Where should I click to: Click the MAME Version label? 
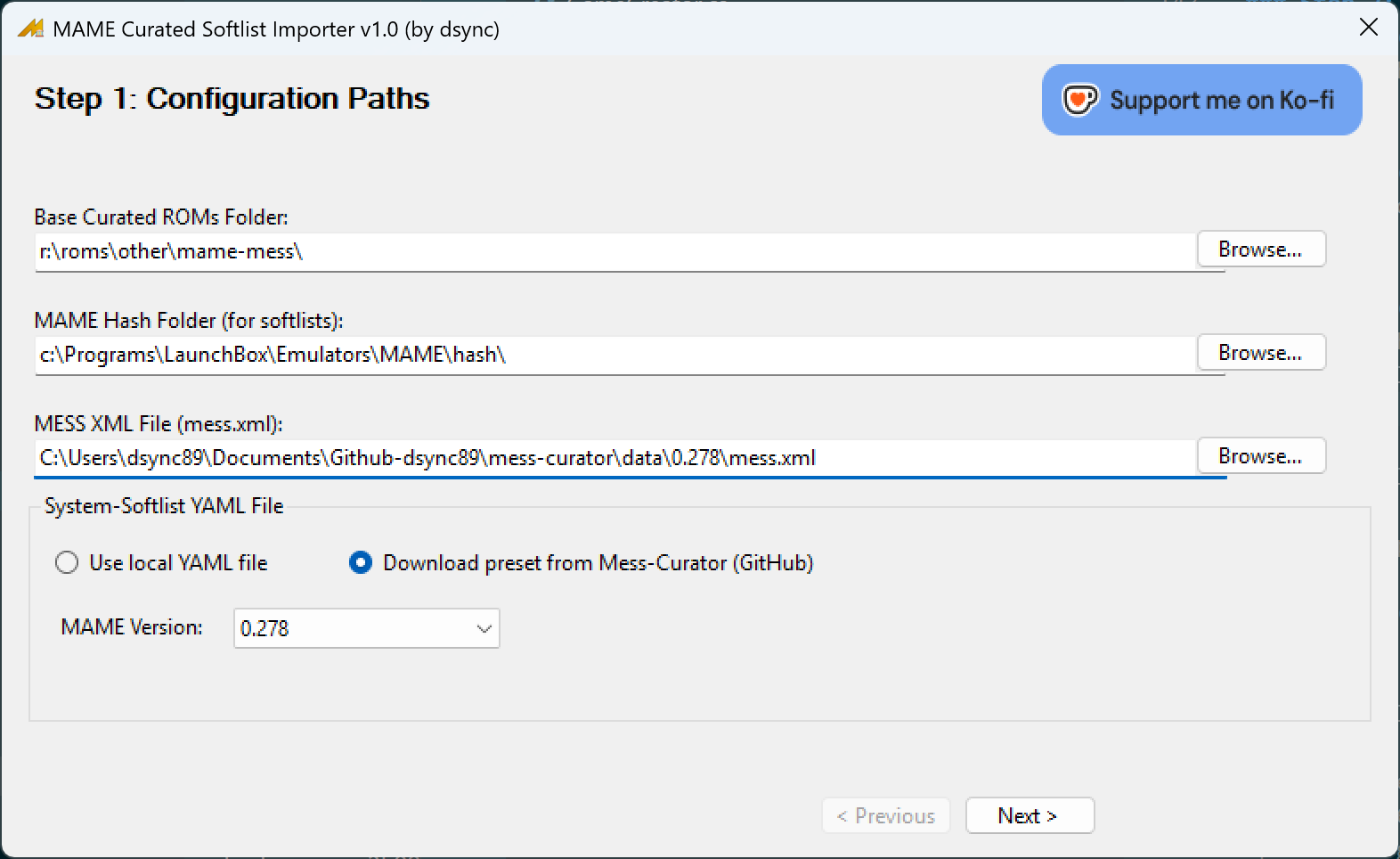[132, 627]
